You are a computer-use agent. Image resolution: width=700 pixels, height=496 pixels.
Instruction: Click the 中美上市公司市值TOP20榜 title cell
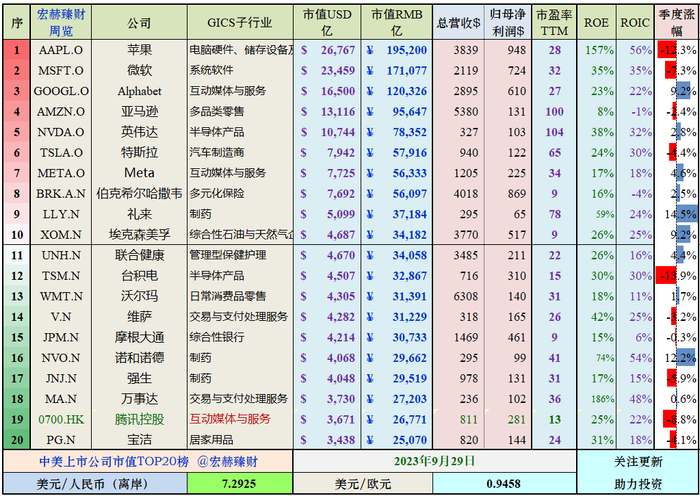[148, 461]
